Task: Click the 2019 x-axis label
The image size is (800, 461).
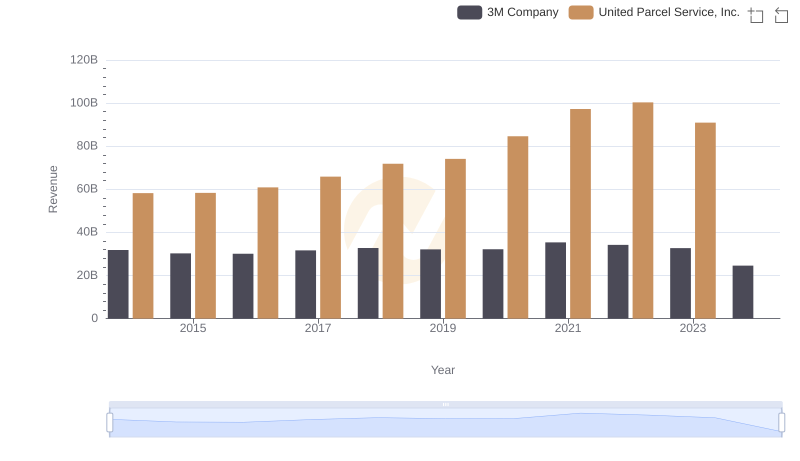Action: click(443, 328)
